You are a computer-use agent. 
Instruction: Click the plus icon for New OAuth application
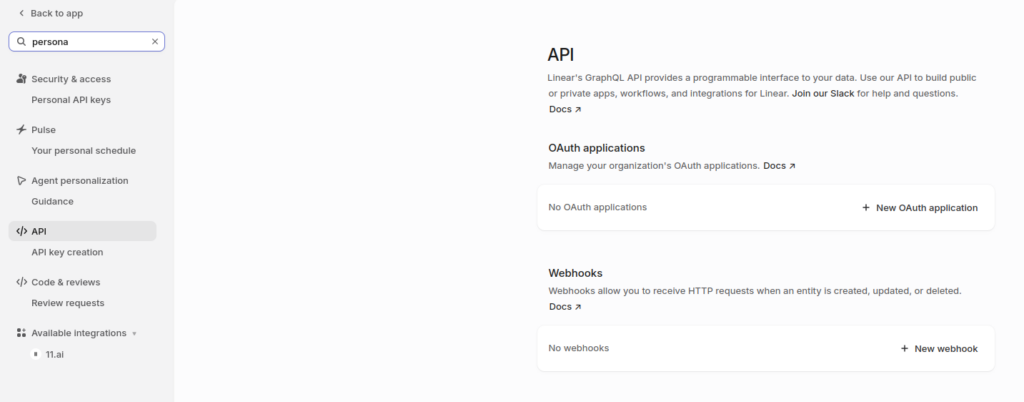click(x=866, y=208)
